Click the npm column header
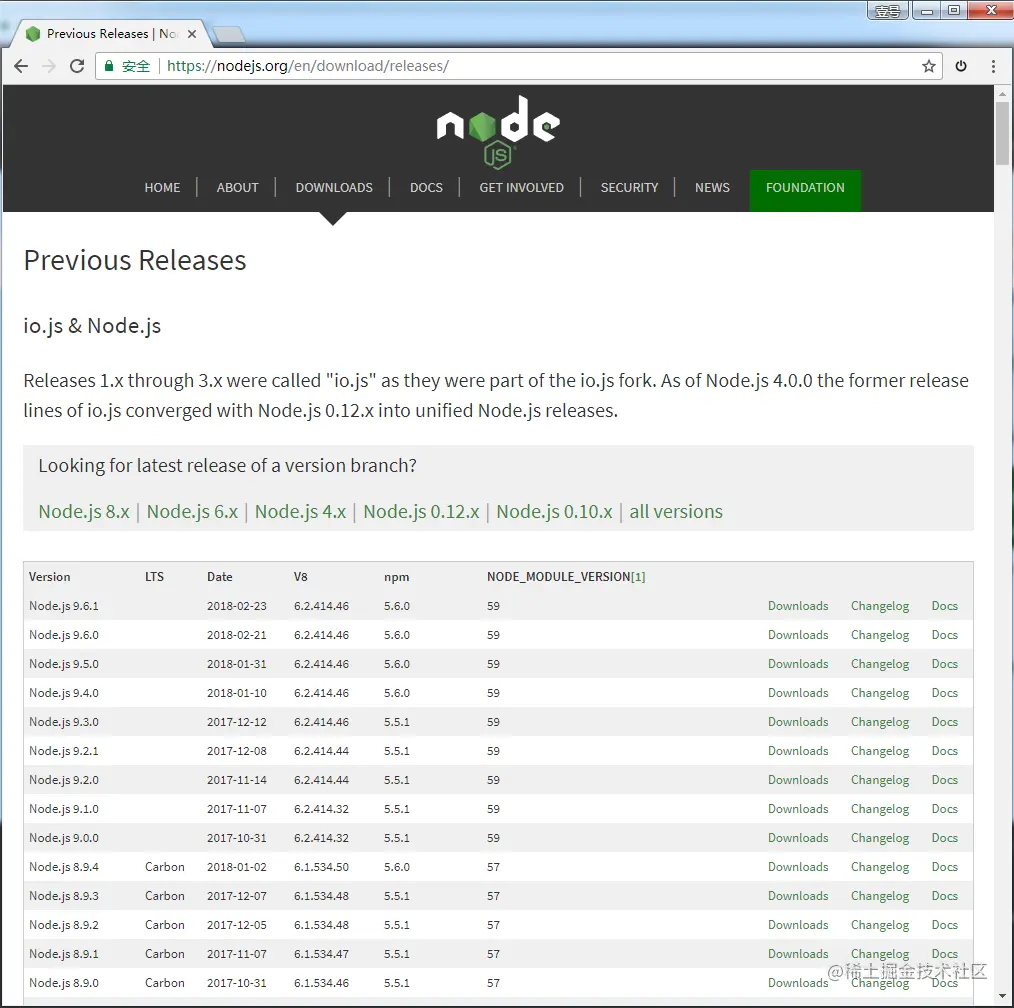 pyautogui.click(x=396, y=577)
